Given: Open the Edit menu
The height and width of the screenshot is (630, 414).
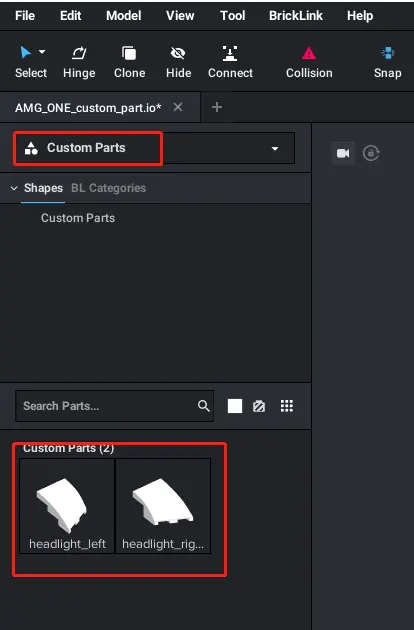Looking at the screenshot, I should [x=70, y=16].
